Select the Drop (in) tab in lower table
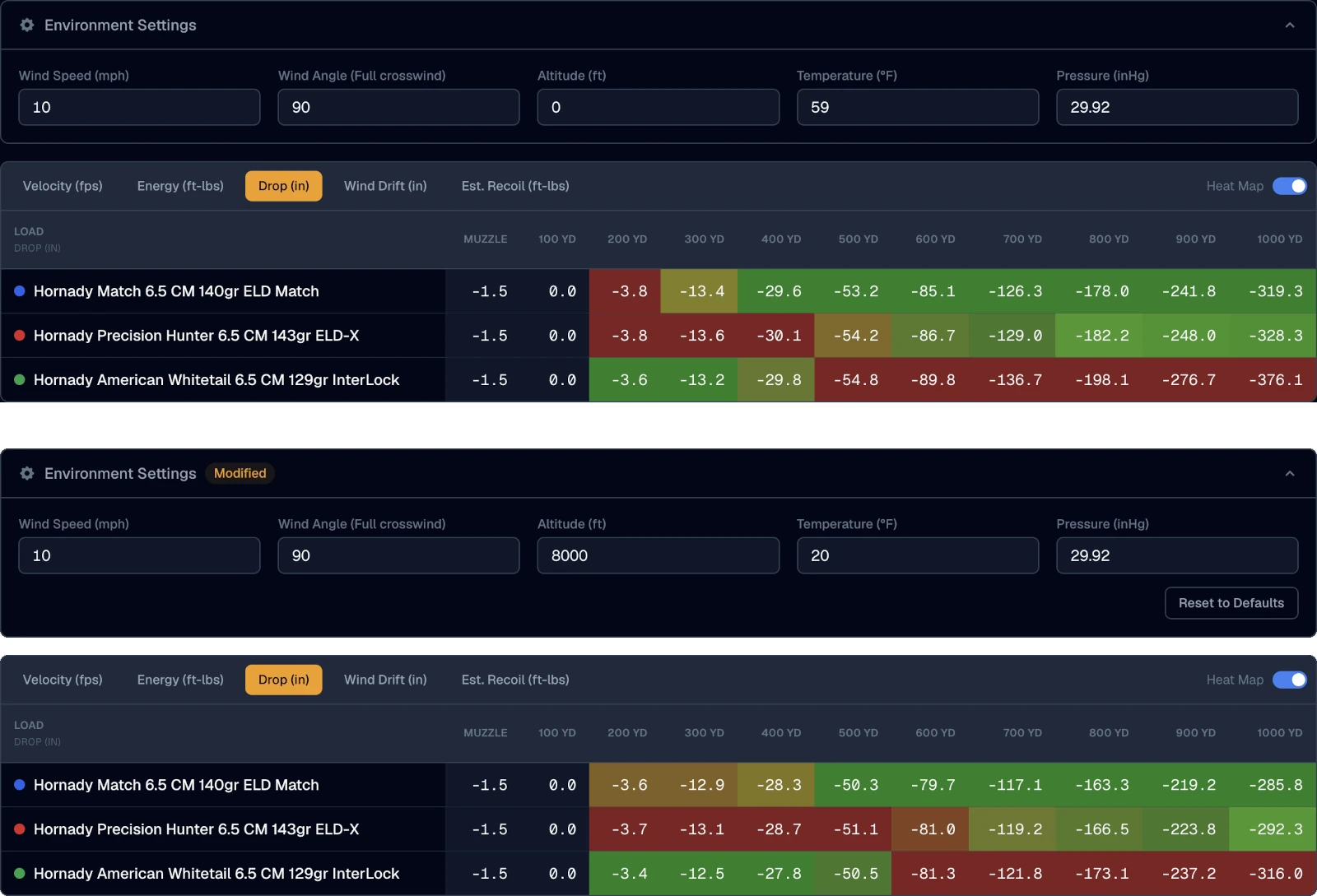 point(284,680)
